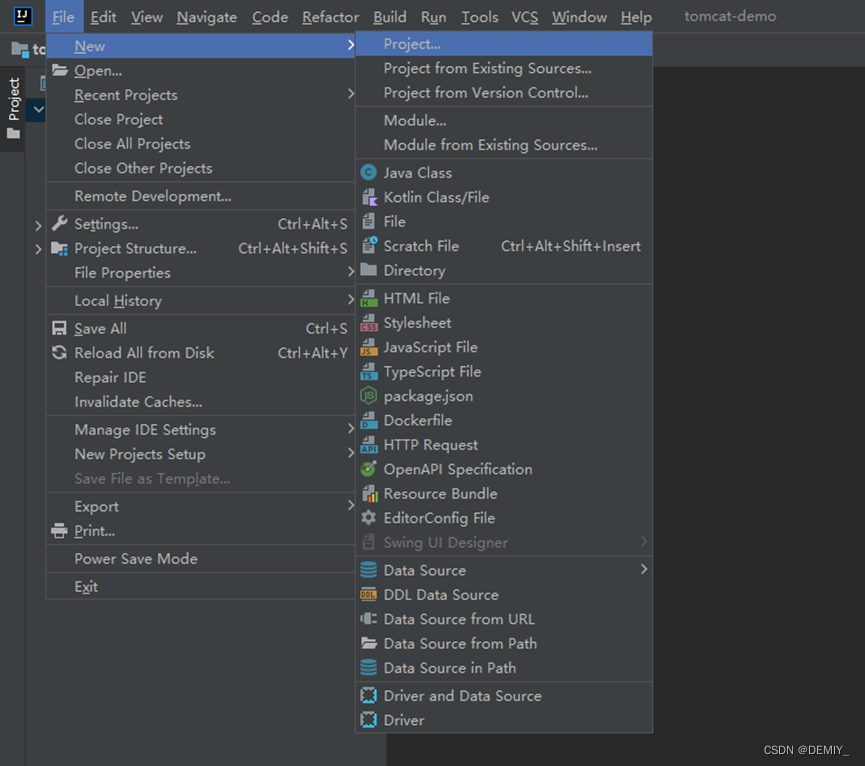Click the Open folder icon
Screen dimensions: 865x766
(x=60, y=70)
